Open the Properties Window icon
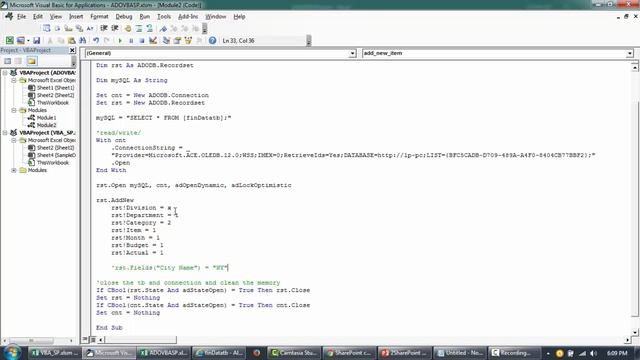Image resolution: width=640 pixels, height=360 pixels. [x=177, y=40]
